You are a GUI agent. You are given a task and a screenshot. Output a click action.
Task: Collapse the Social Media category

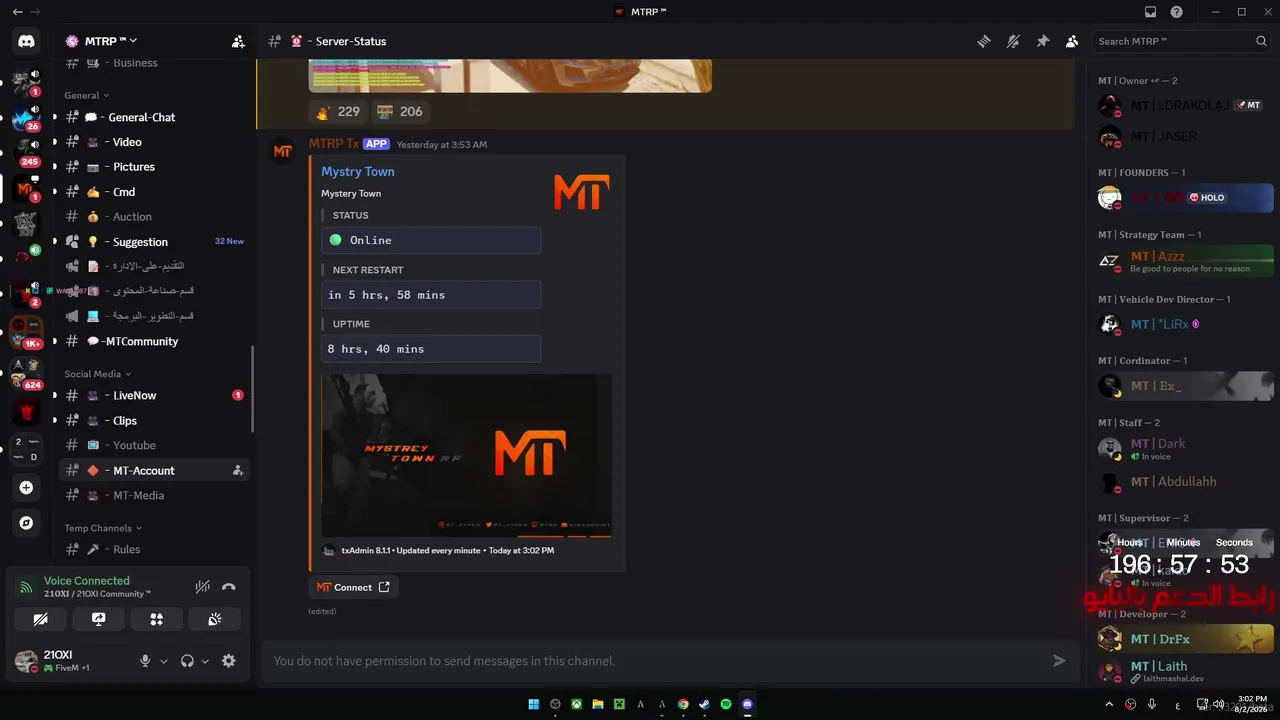click(98, 374)
